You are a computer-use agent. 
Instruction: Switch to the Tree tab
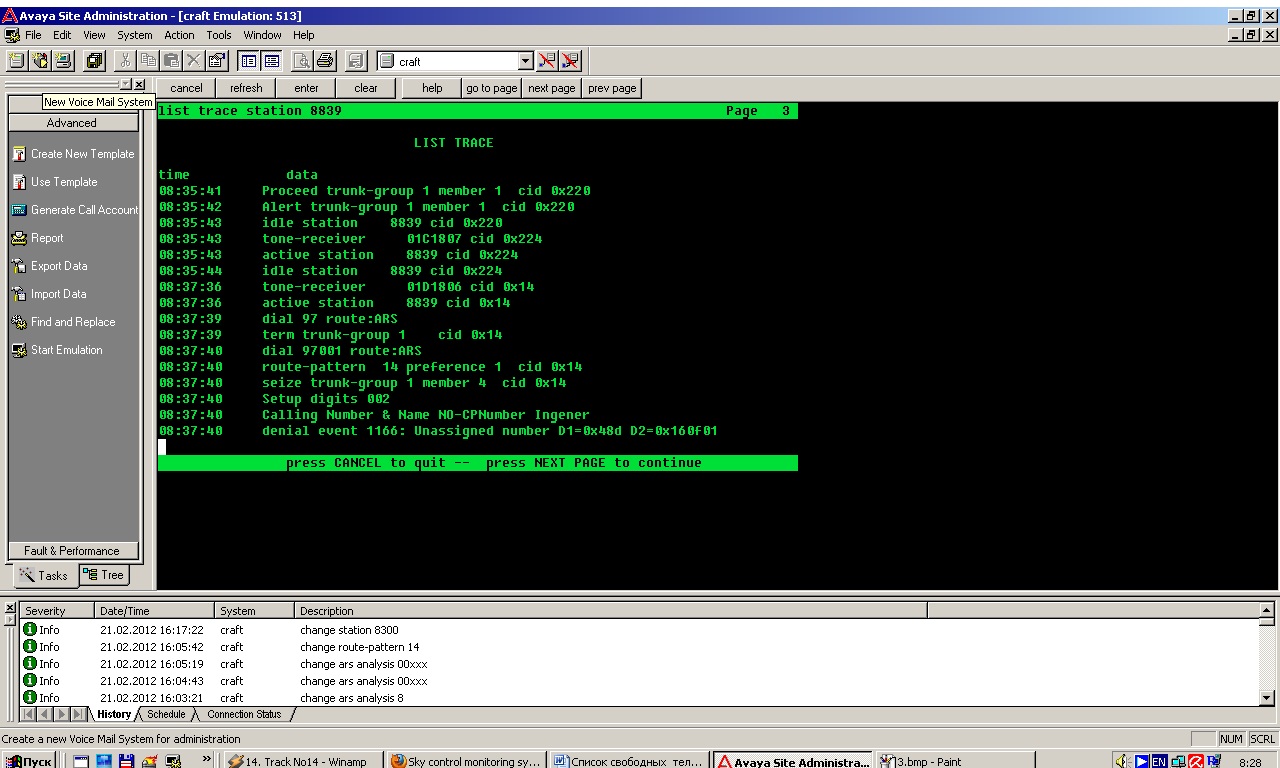coord(104,575)
